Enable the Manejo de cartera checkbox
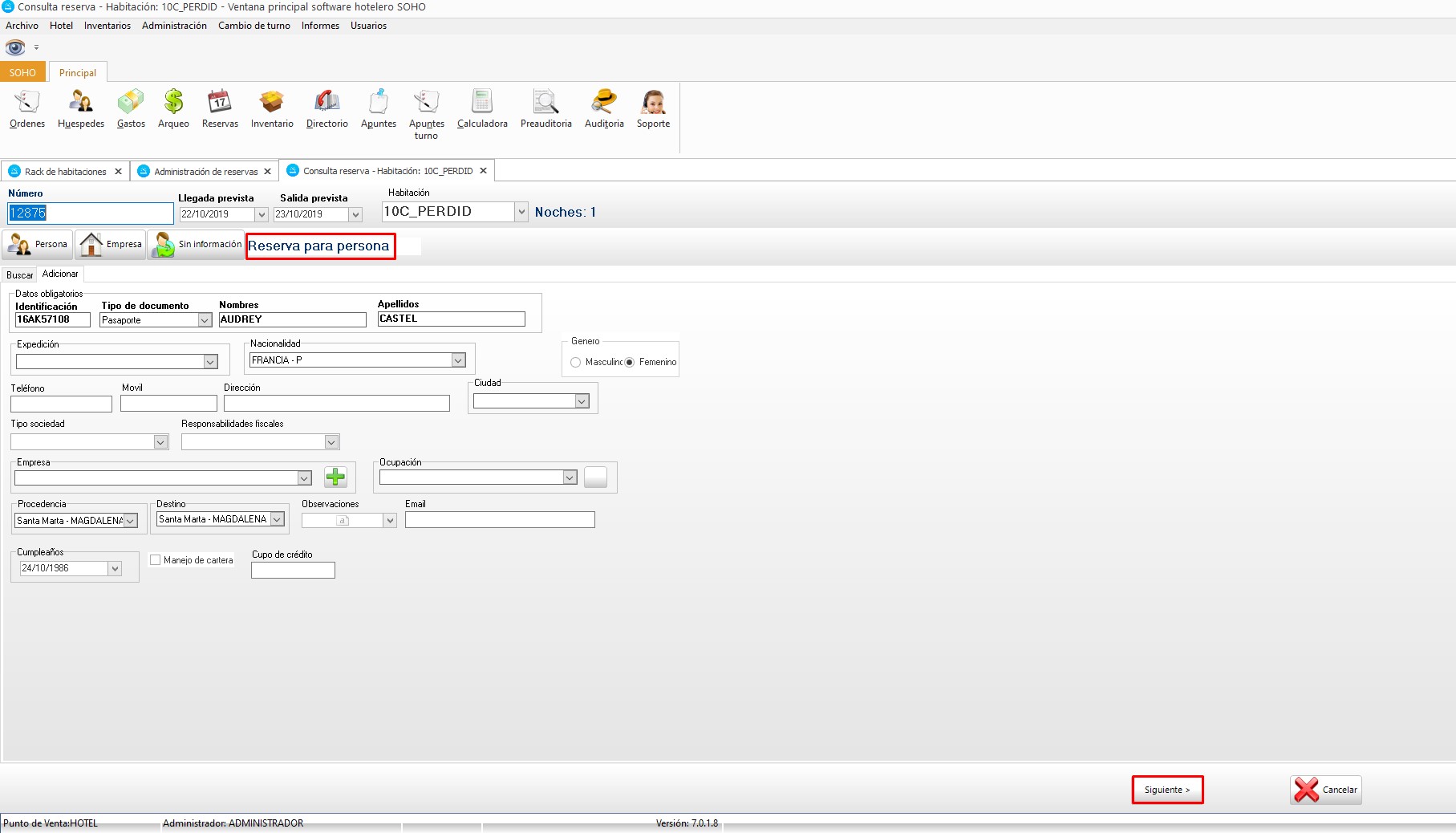This screenshot has width=1456, height=833. 156,560
